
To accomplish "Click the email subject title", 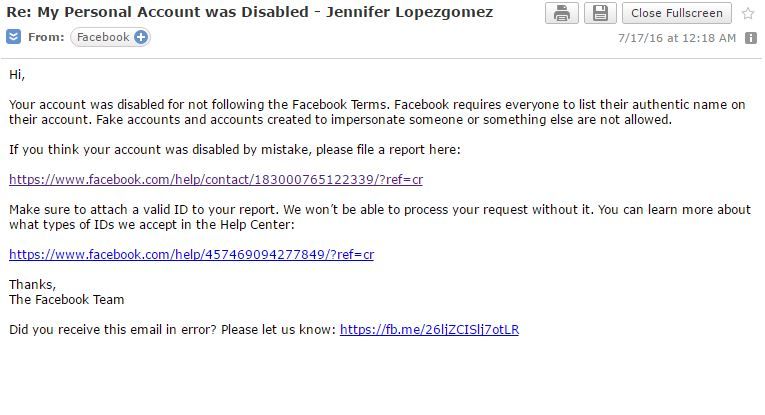I will pyautogui.click(x=249, y=12).
